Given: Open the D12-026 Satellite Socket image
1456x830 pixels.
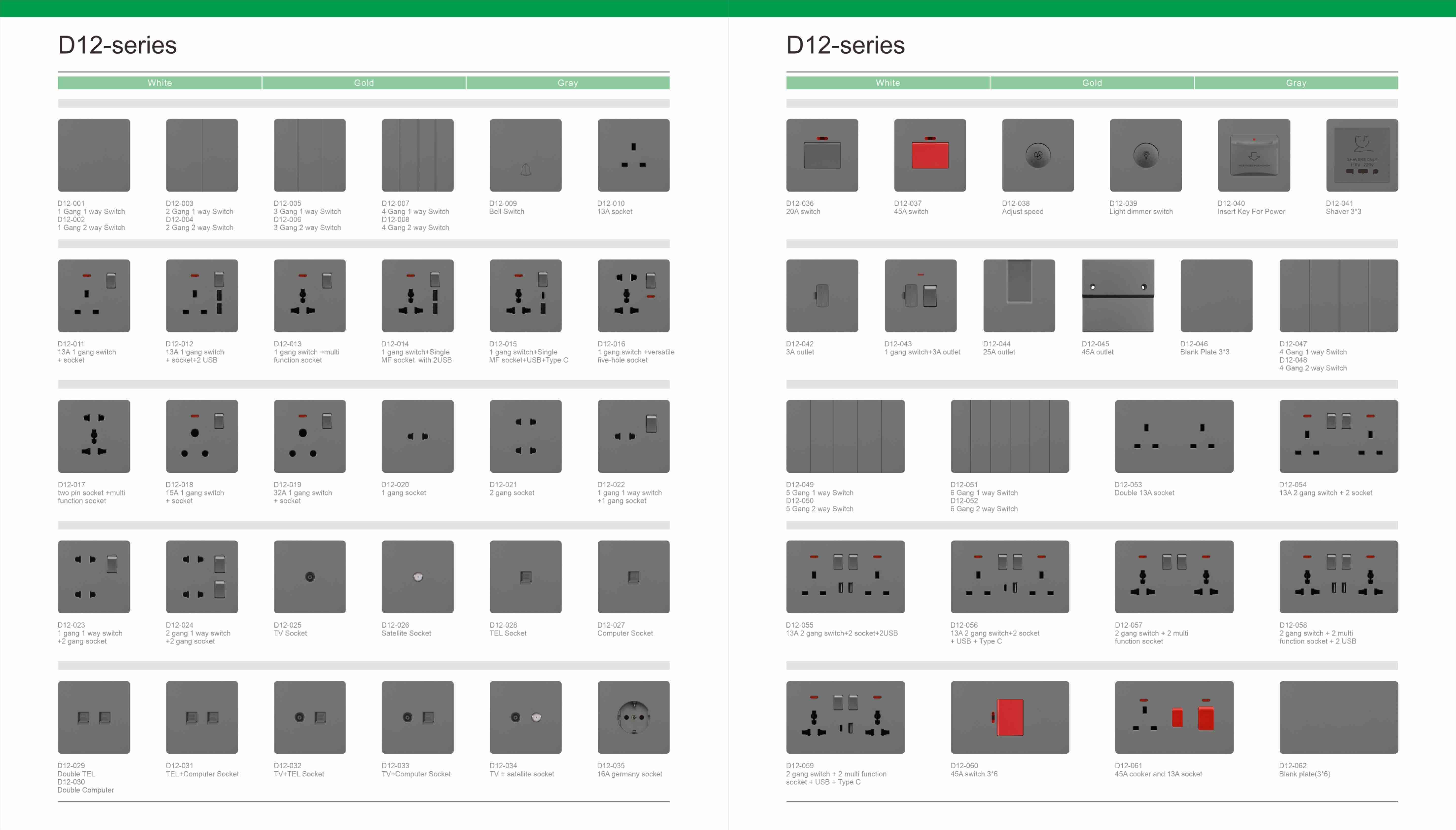Looking at the screenshot, I should click(418, 577).
